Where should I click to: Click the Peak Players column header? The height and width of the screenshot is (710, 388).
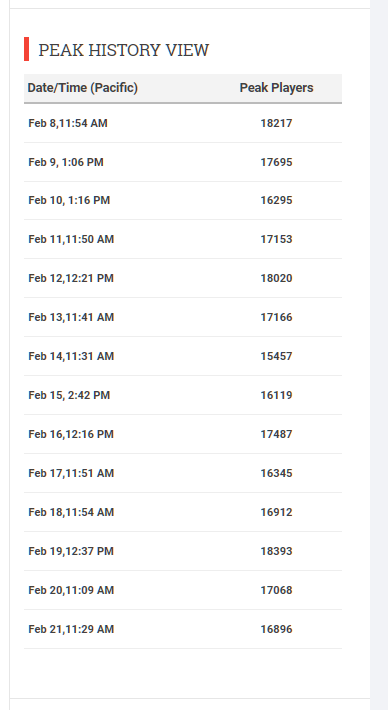(276, 87)
